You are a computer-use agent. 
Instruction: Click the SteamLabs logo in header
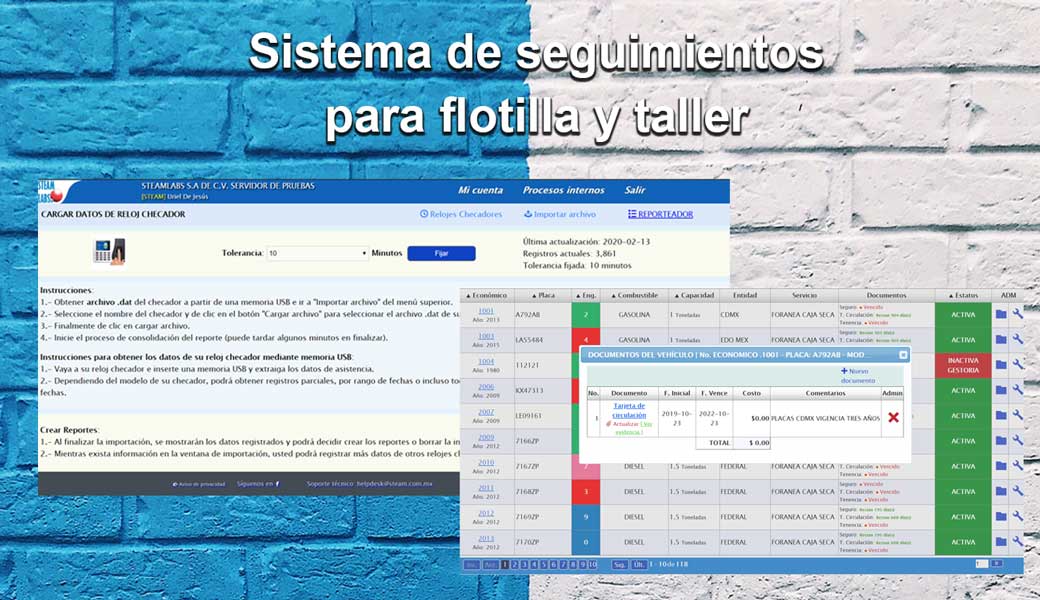(52, 191)
